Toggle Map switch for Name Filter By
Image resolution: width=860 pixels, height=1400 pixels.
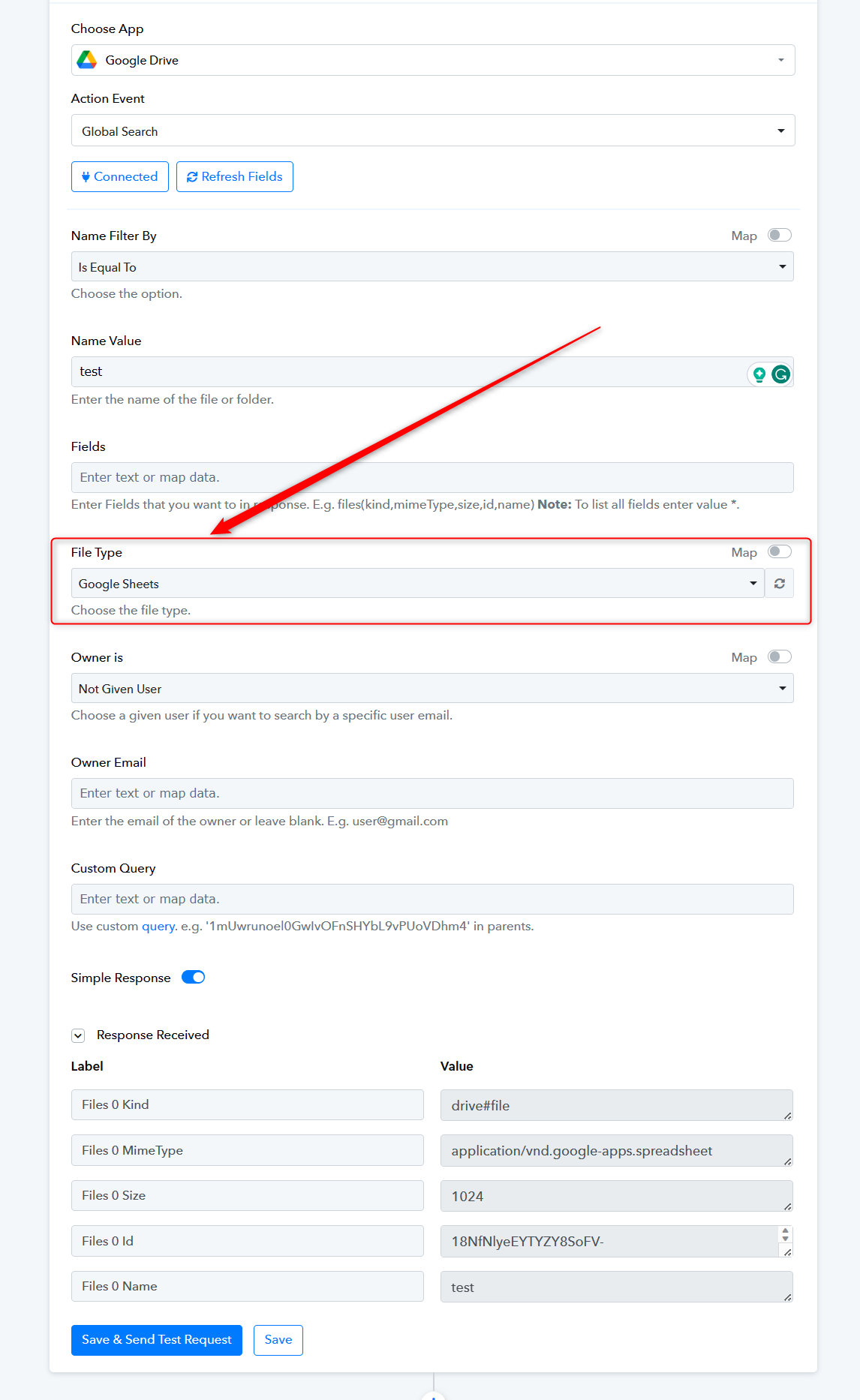pos(780,236)
